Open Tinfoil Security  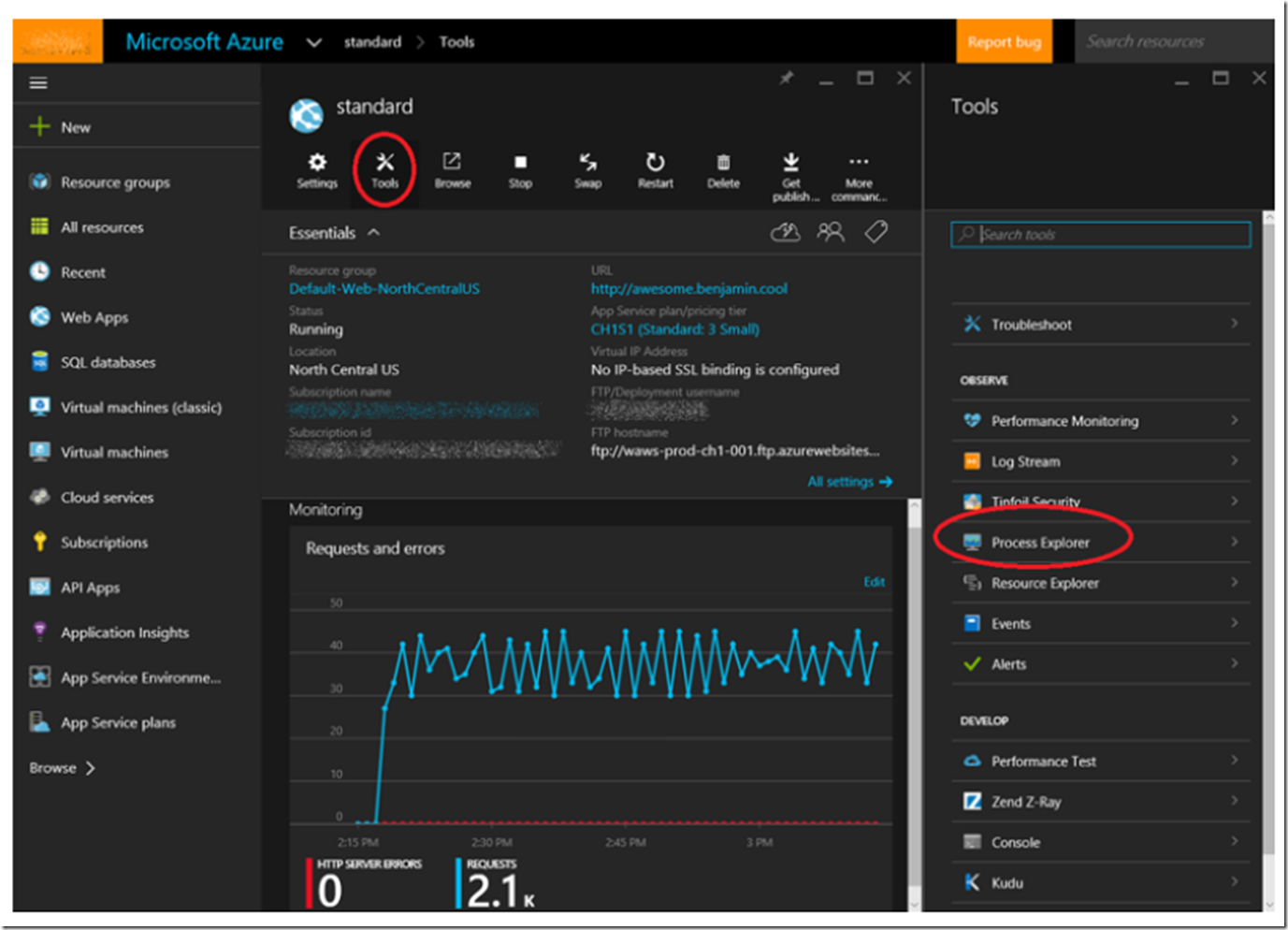[x=1101, y=501]
